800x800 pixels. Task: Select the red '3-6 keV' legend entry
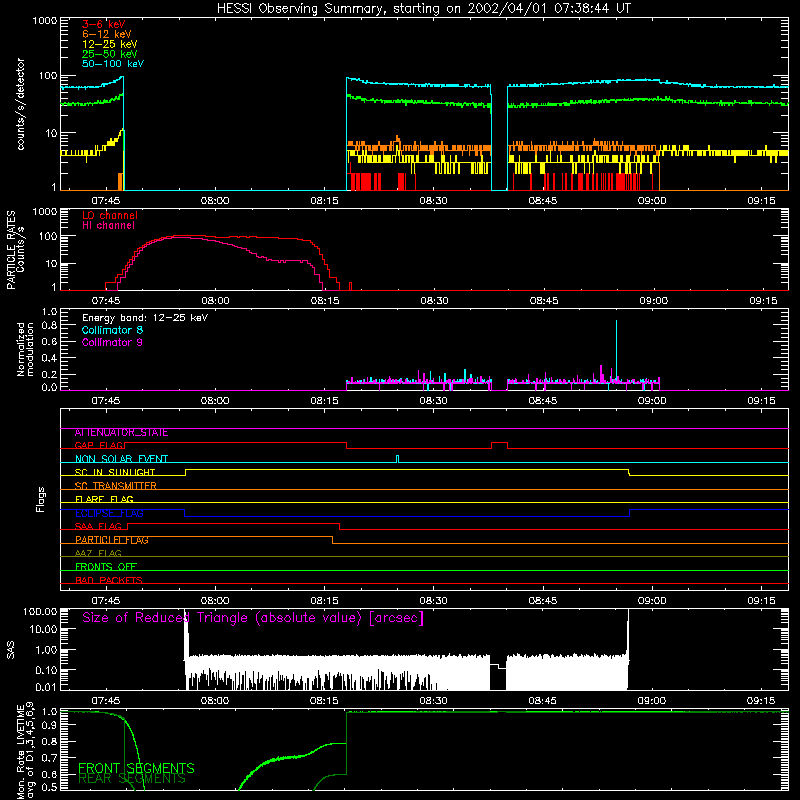point(103,24)
